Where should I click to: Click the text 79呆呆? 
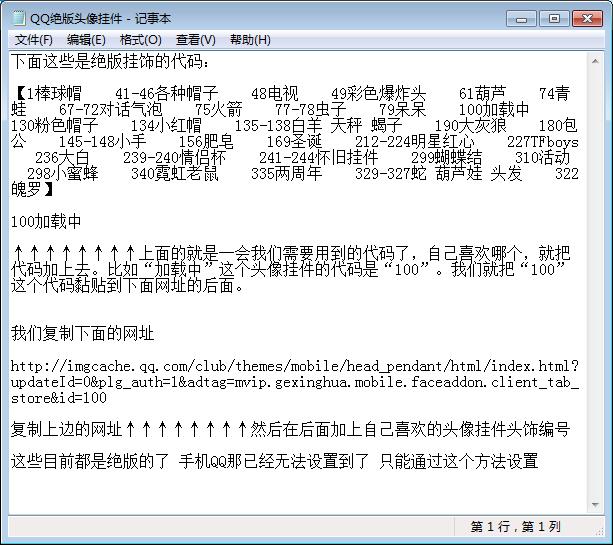coord(402,109)
